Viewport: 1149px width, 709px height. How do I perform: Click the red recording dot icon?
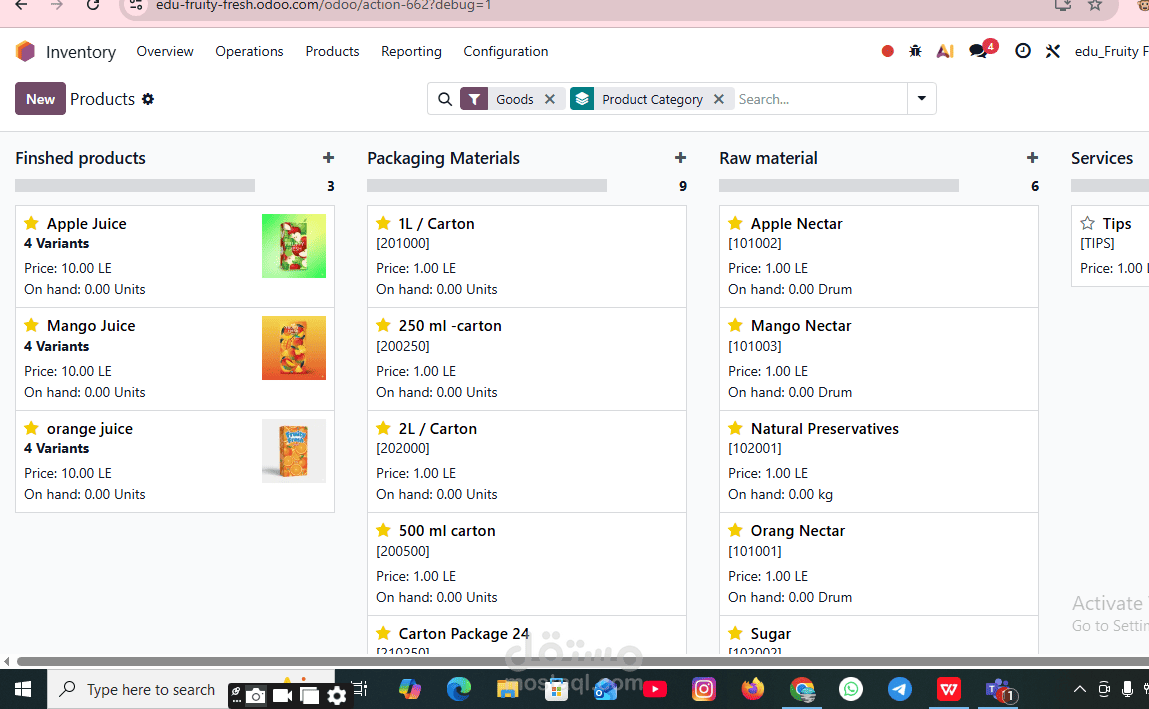pos(887,51)
